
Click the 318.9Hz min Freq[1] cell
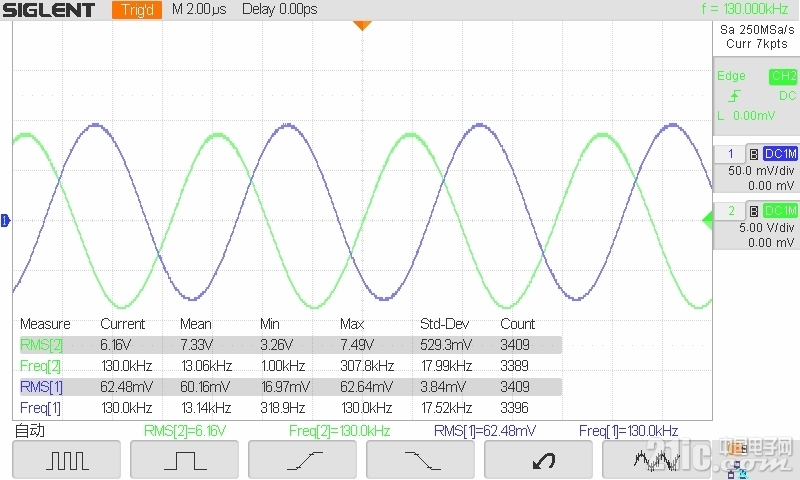(x=282, y=408)
